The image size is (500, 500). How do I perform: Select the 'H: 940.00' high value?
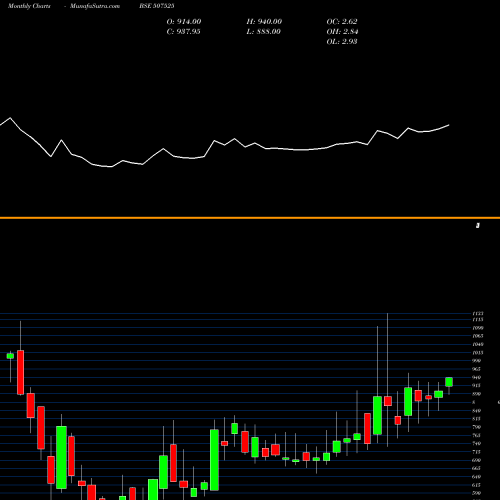[x=264, y=22]
